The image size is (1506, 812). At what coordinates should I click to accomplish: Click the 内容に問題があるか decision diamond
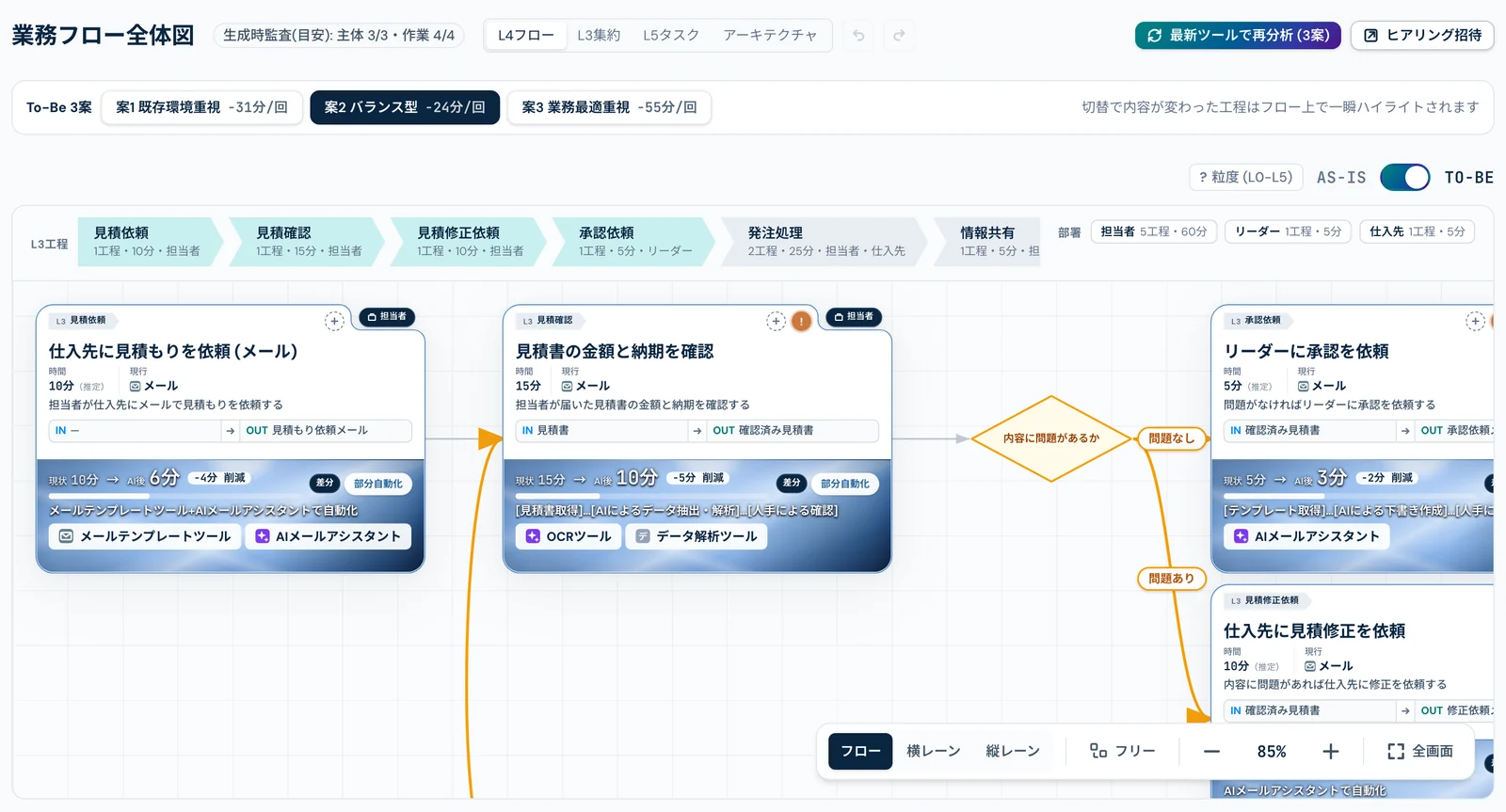[1050, 438]
